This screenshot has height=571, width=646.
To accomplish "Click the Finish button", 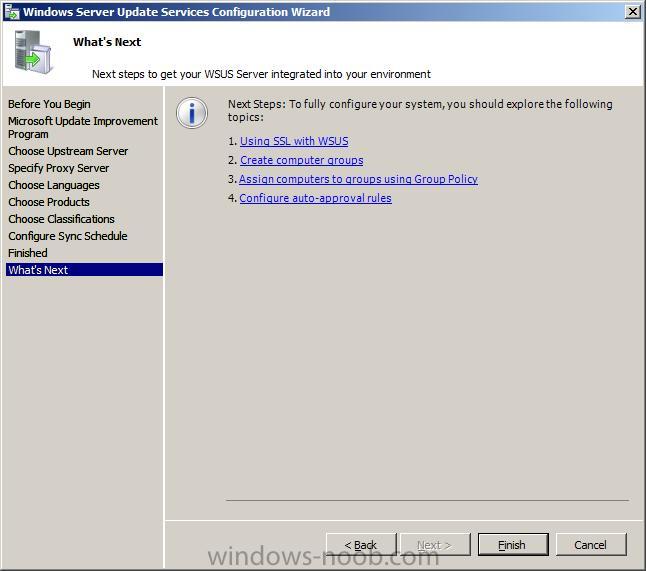I will tap(513, 545).
